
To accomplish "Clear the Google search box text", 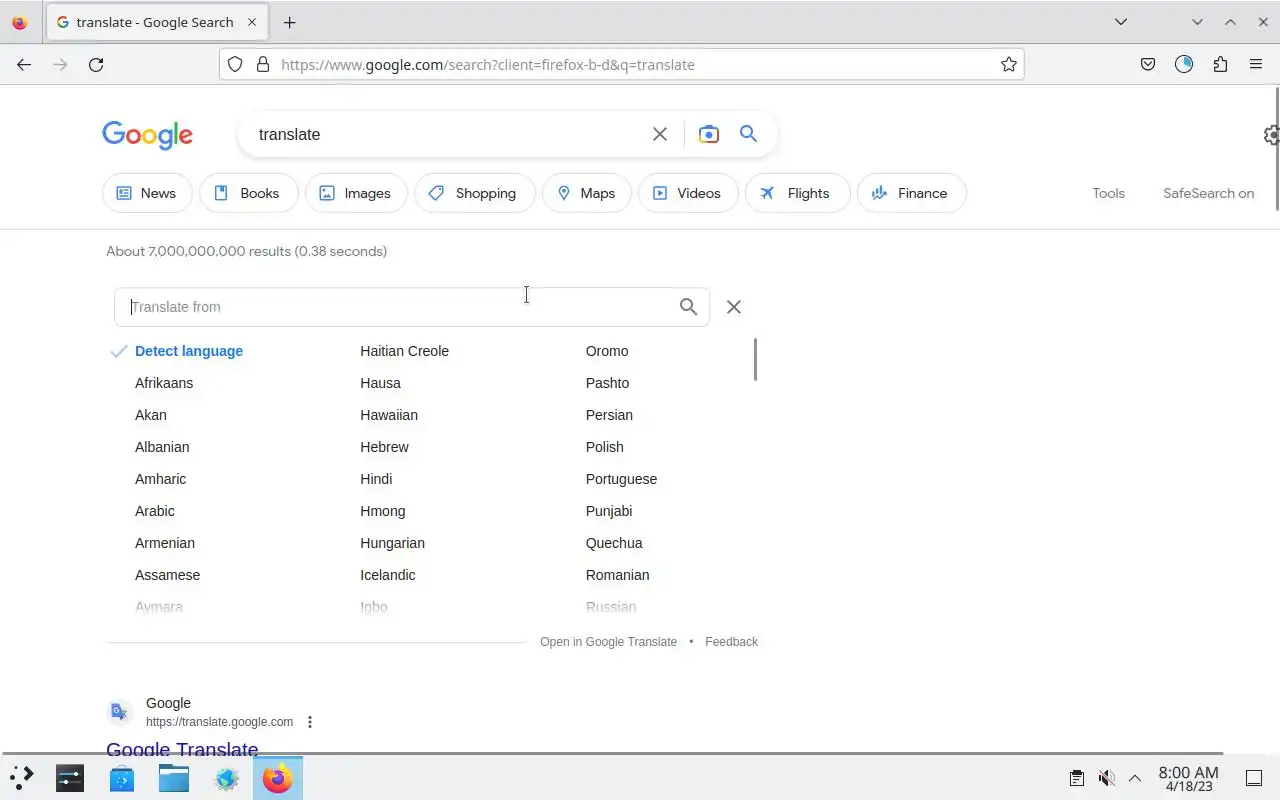I will coord(660,134).
